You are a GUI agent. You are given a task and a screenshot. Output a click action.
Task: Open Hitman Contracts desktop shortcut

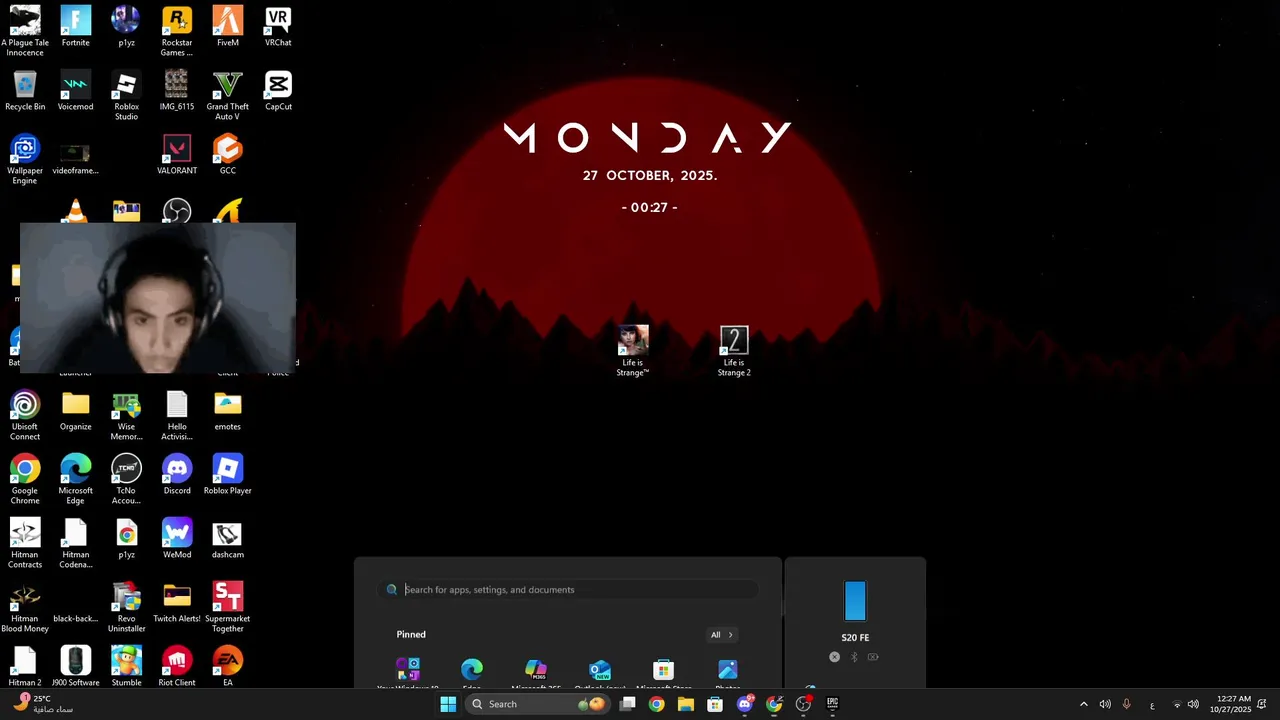[x=25, y=543]
